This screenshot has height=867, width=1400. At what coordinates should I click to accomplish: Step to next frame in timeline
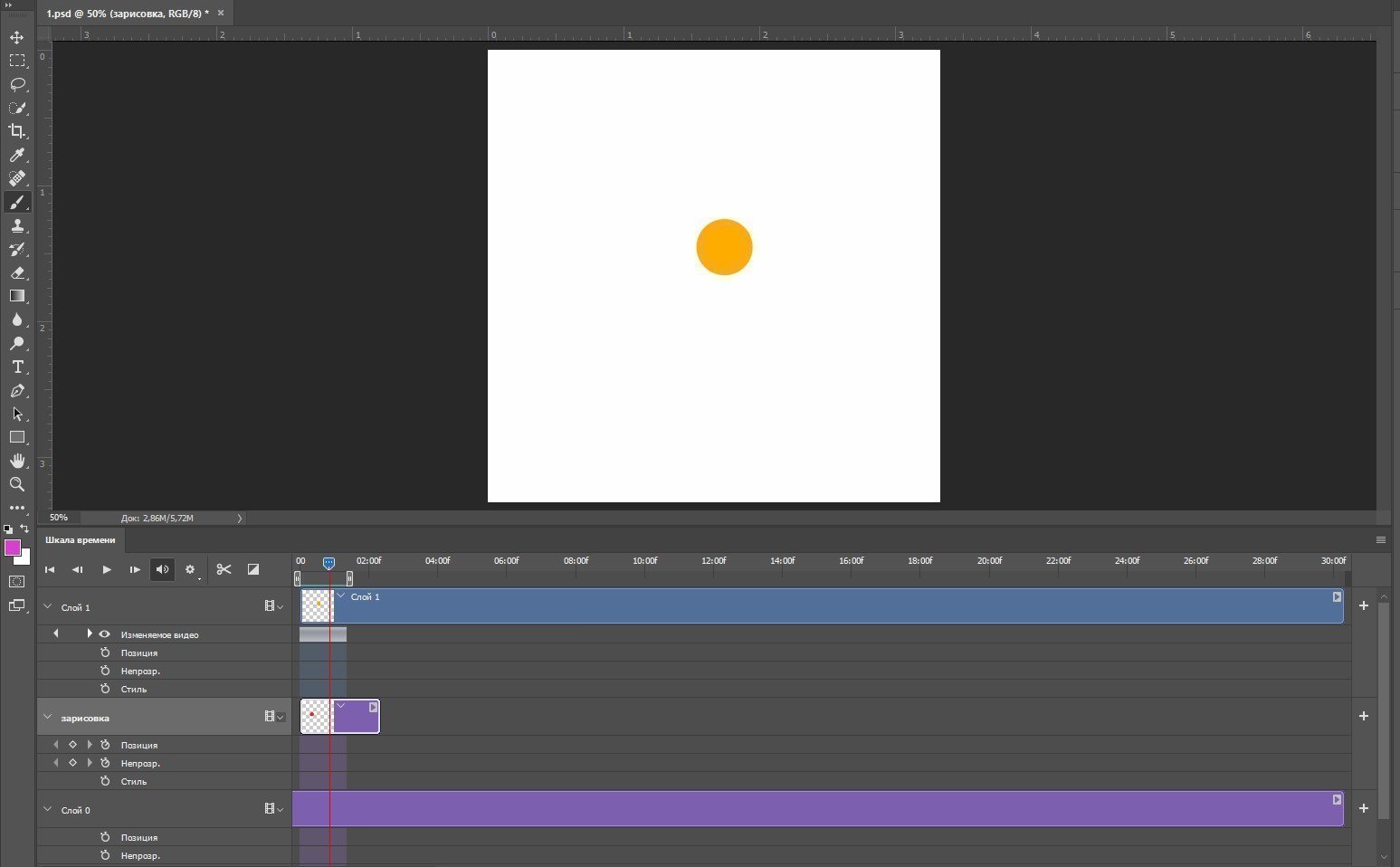(x=135, y=569)
